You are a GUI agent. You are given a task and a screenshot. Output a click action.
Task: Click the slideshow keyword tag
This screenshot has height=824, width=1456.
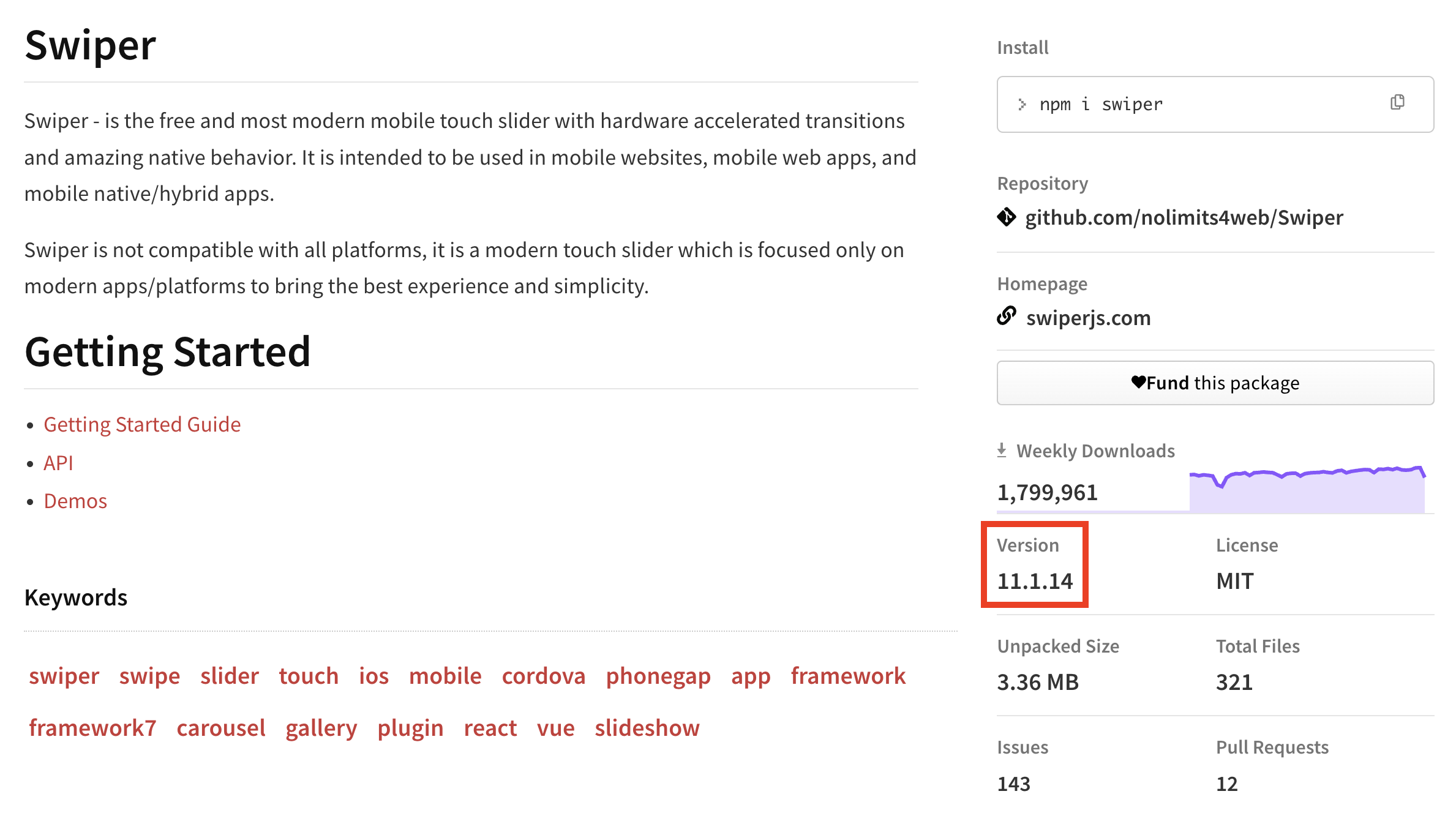(647, 728)
